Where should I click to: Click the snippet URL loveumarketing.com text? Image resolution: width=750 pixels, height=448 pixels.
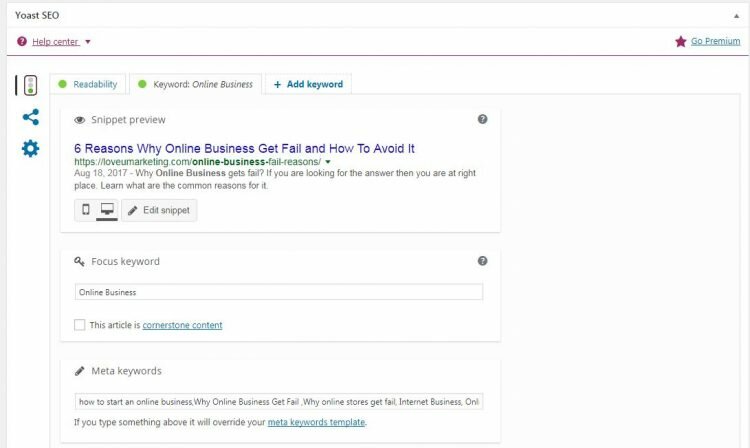198,162
